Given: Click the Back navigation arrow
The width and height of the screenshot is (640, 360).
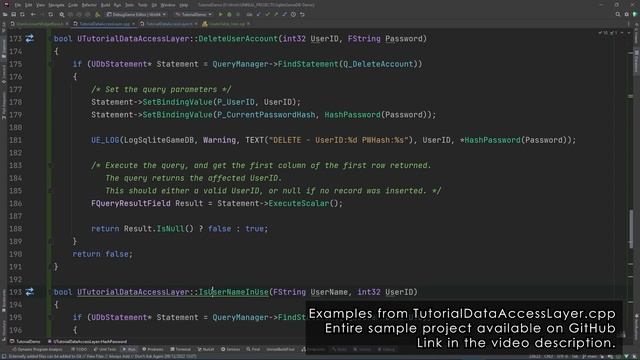Looking at the screenshot, I should [33, 14].
